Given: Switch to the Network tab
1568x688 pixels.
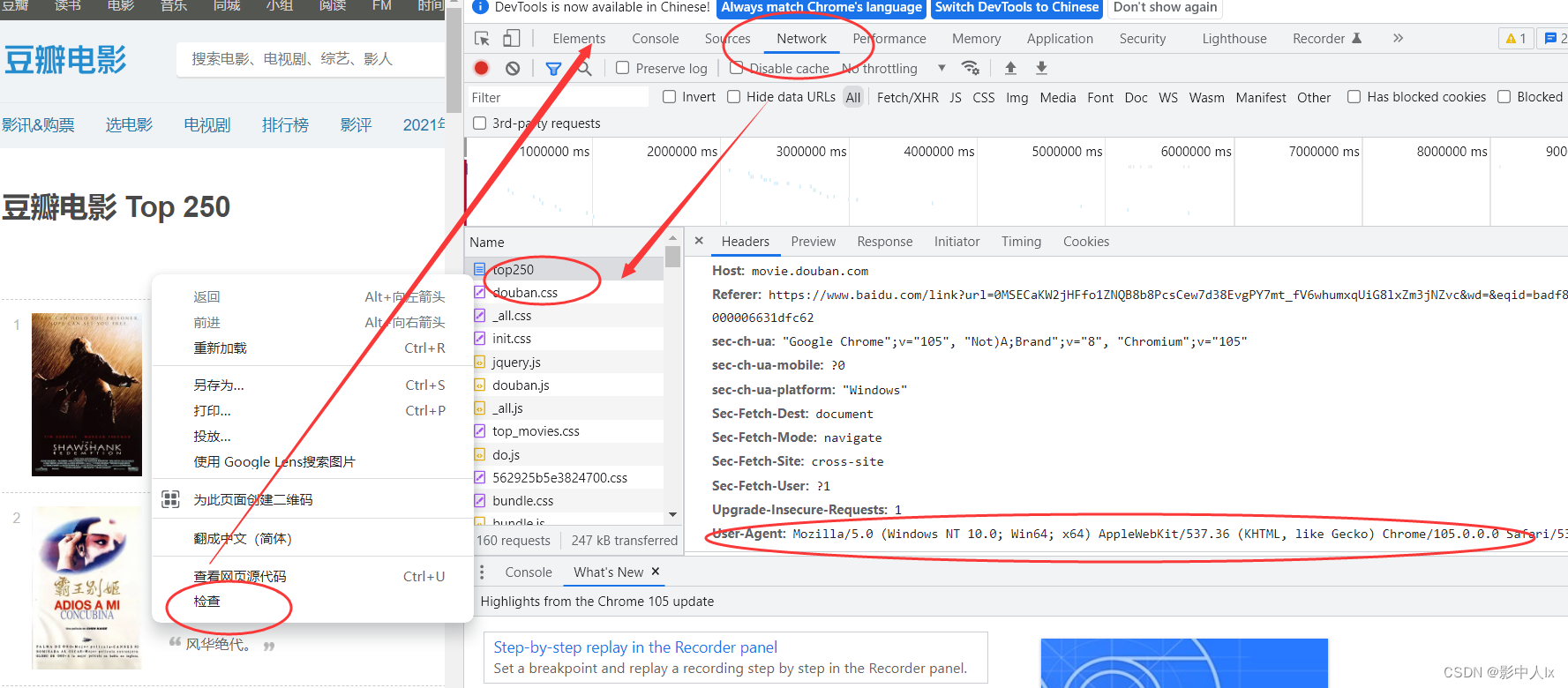Looking at the screenshot, I should [801, 39].
